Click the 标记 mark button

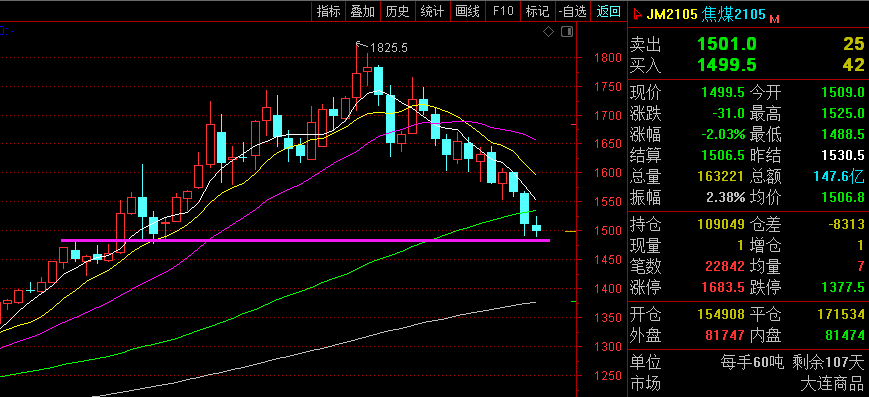537,11
